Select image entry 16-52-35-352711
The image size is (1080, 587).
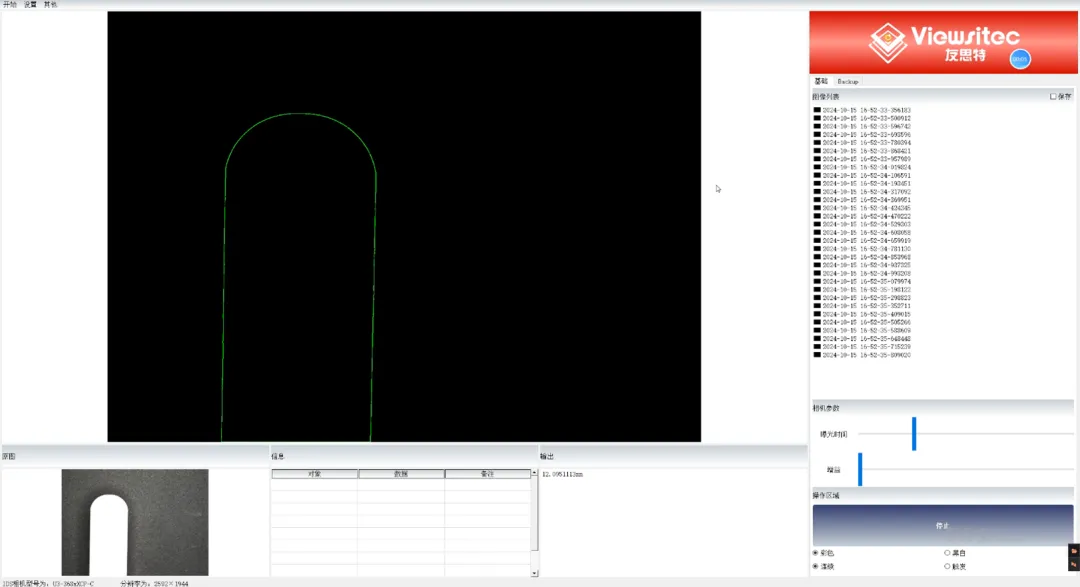[866, 306]
